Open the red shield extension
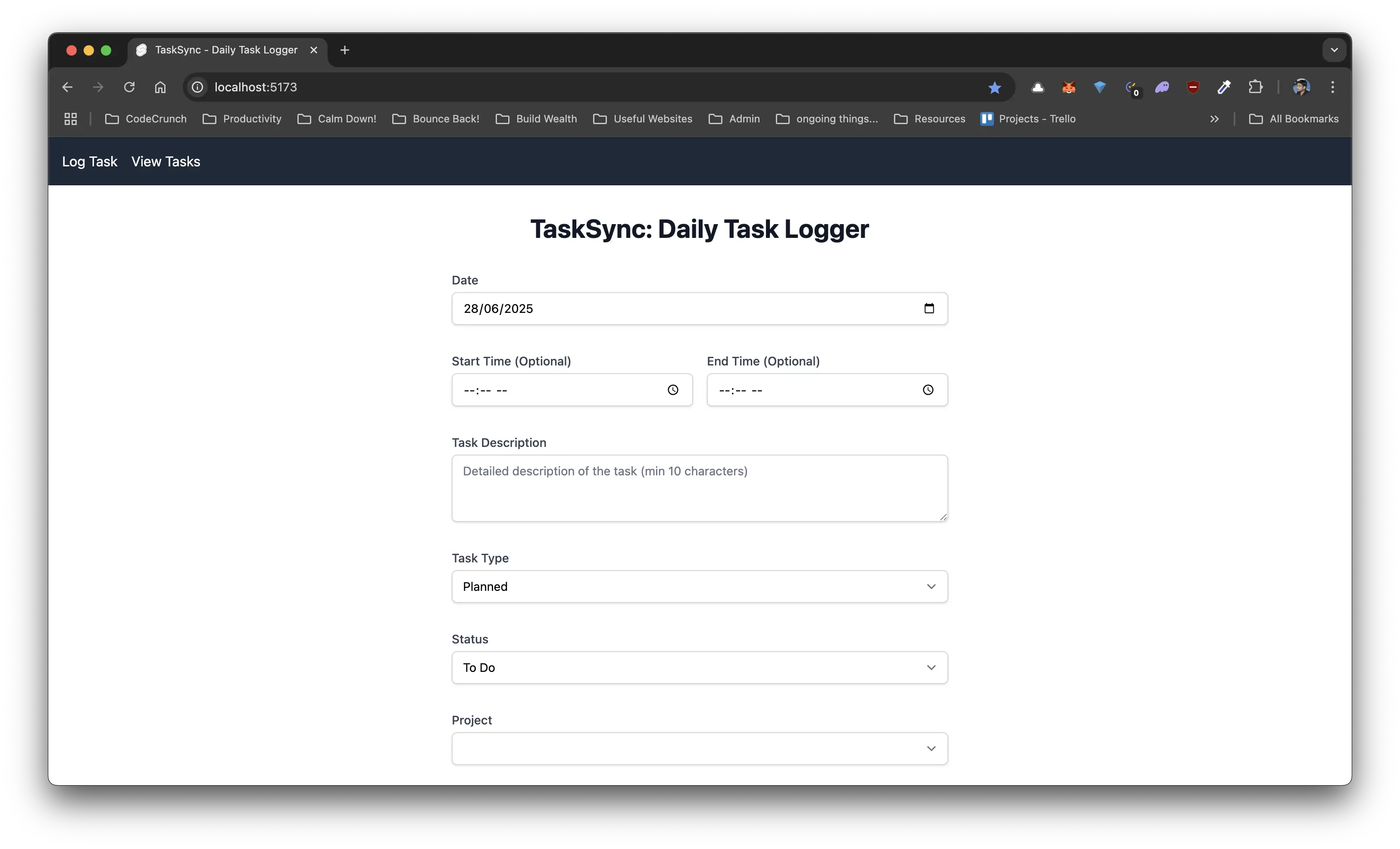 [x=1193, y=87]
